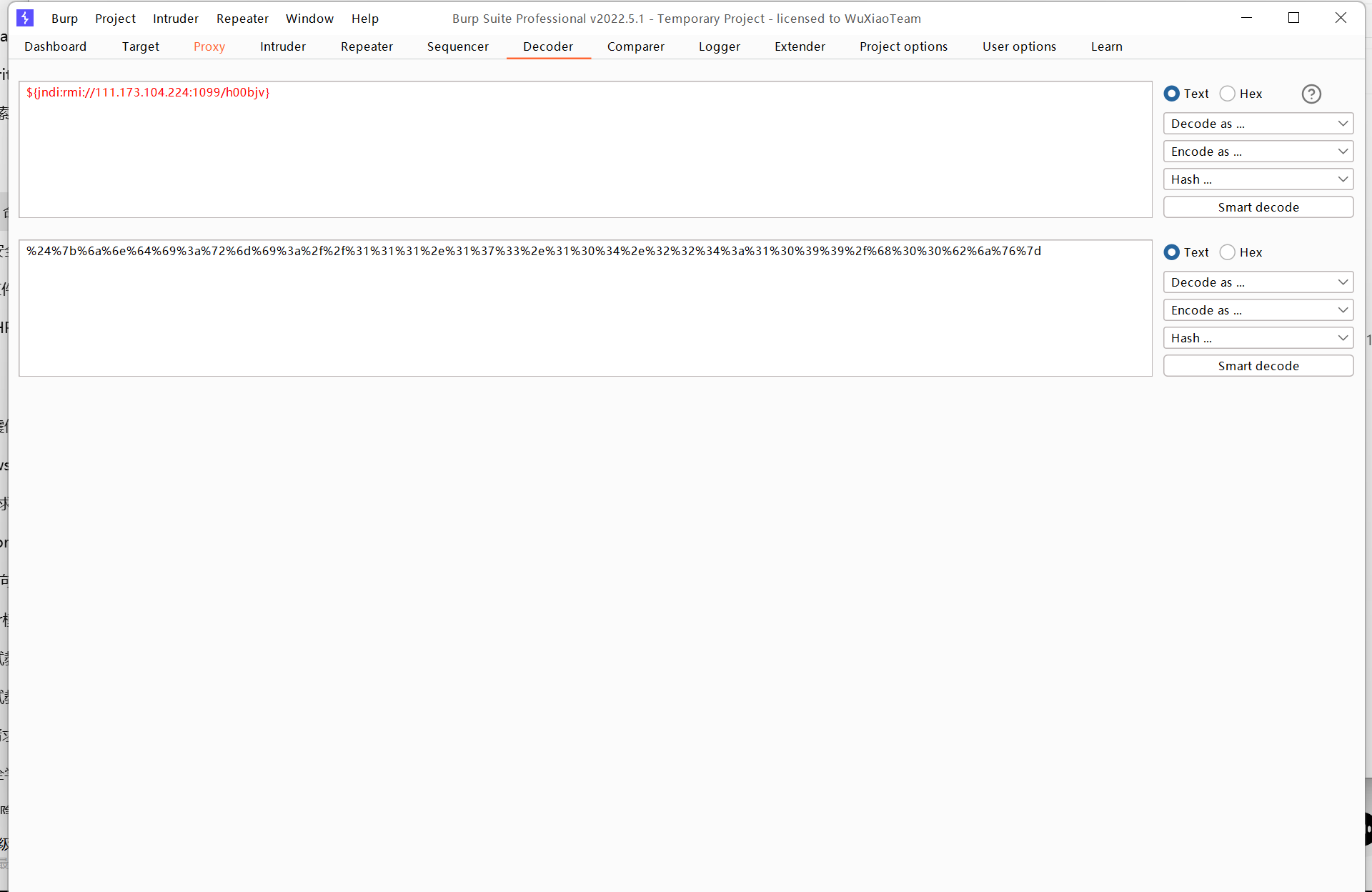Viewport: 1372px width, 892px height.
Task: Select Hex radio for the top decoder panel
Action: coord(1228,94)
